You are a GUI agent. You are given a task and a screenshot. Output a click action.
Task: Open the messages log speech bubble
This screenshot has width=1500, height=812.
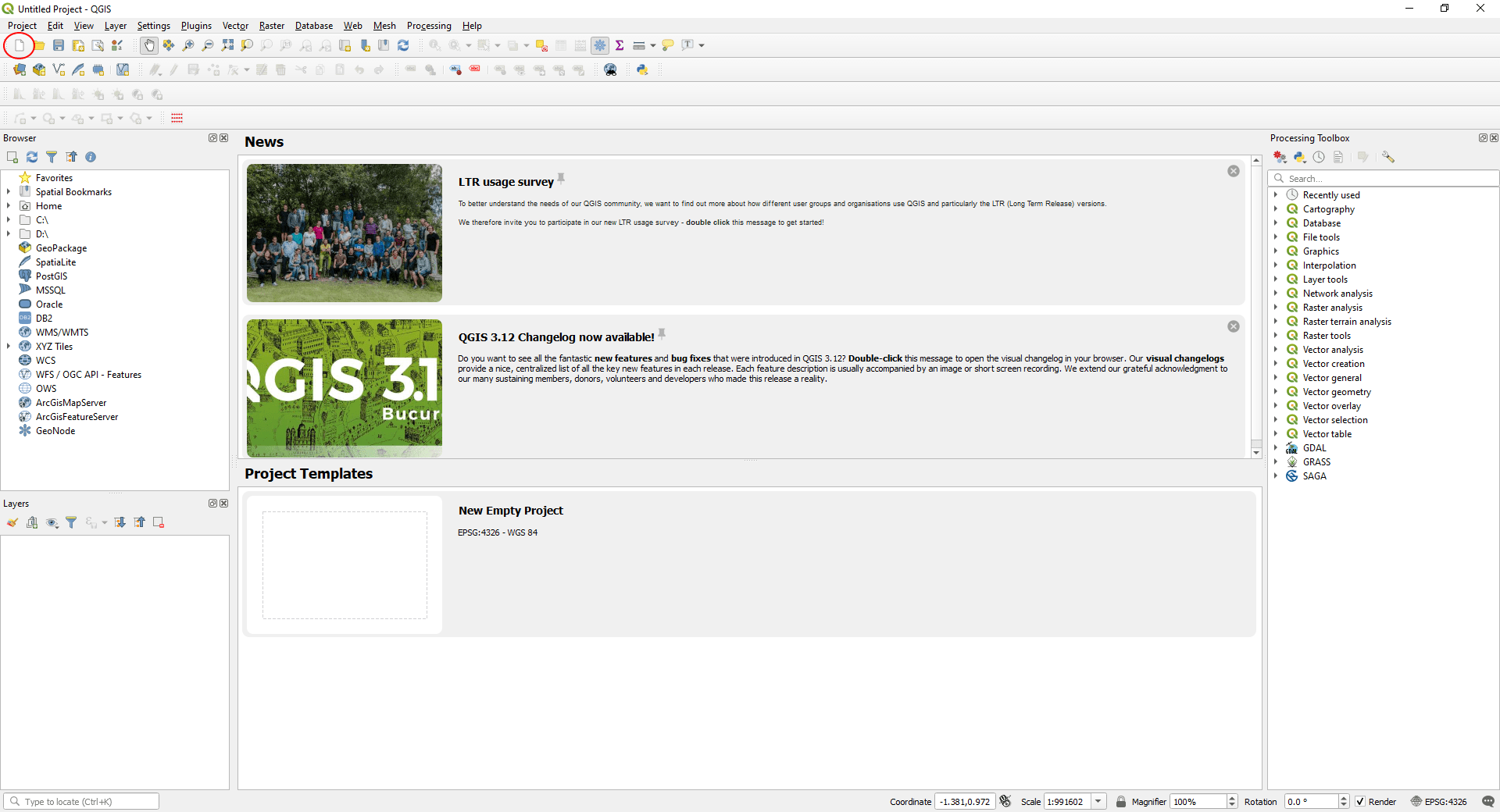click(x=1488, y=801)
